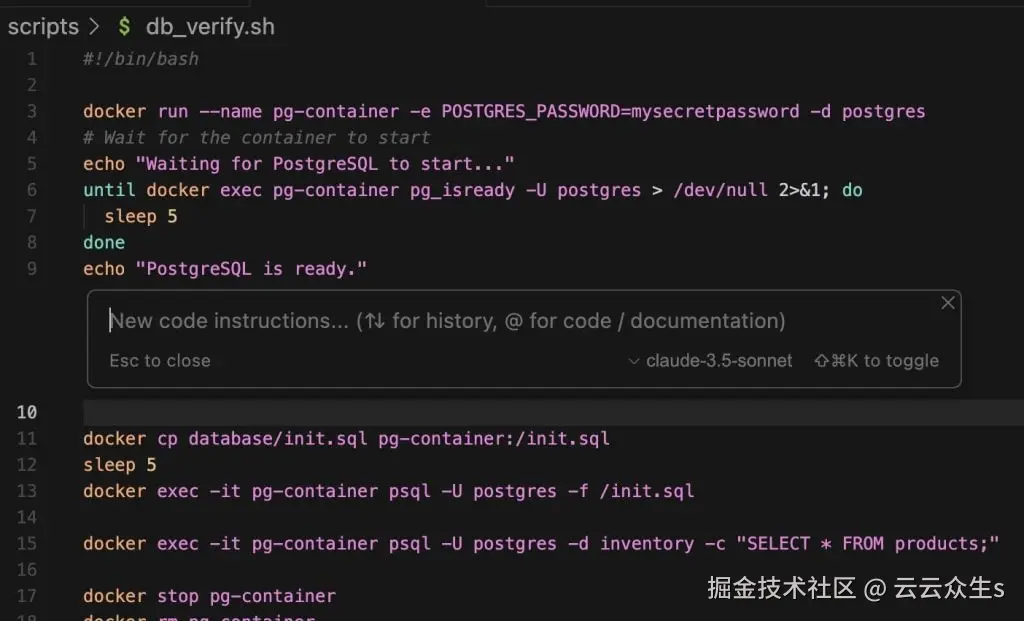Place cursor on the docker stop pg-container line
1024x621 pixels.
pos(209,596)
